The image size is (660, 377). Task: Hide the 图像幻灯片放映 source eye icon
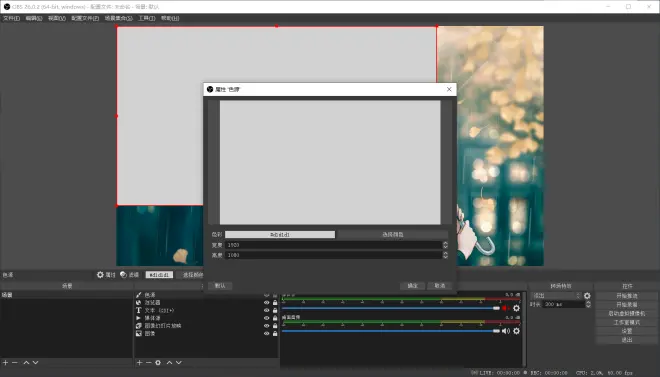click(266, 326)
